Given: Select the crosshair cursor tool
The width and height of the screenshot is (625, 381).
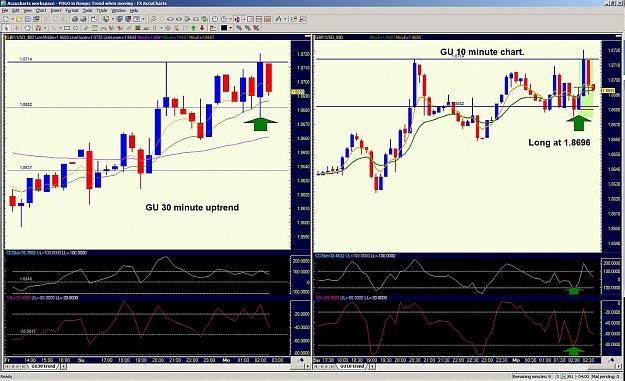Looking at the screenshot, I should point(17,28).
